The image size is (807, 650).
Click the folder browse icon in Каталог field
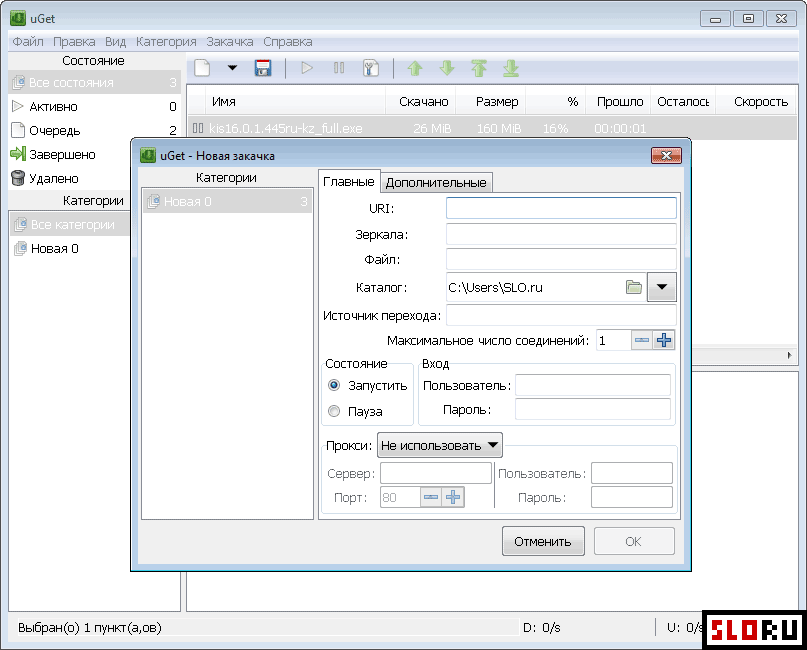[x=633, y=287]
